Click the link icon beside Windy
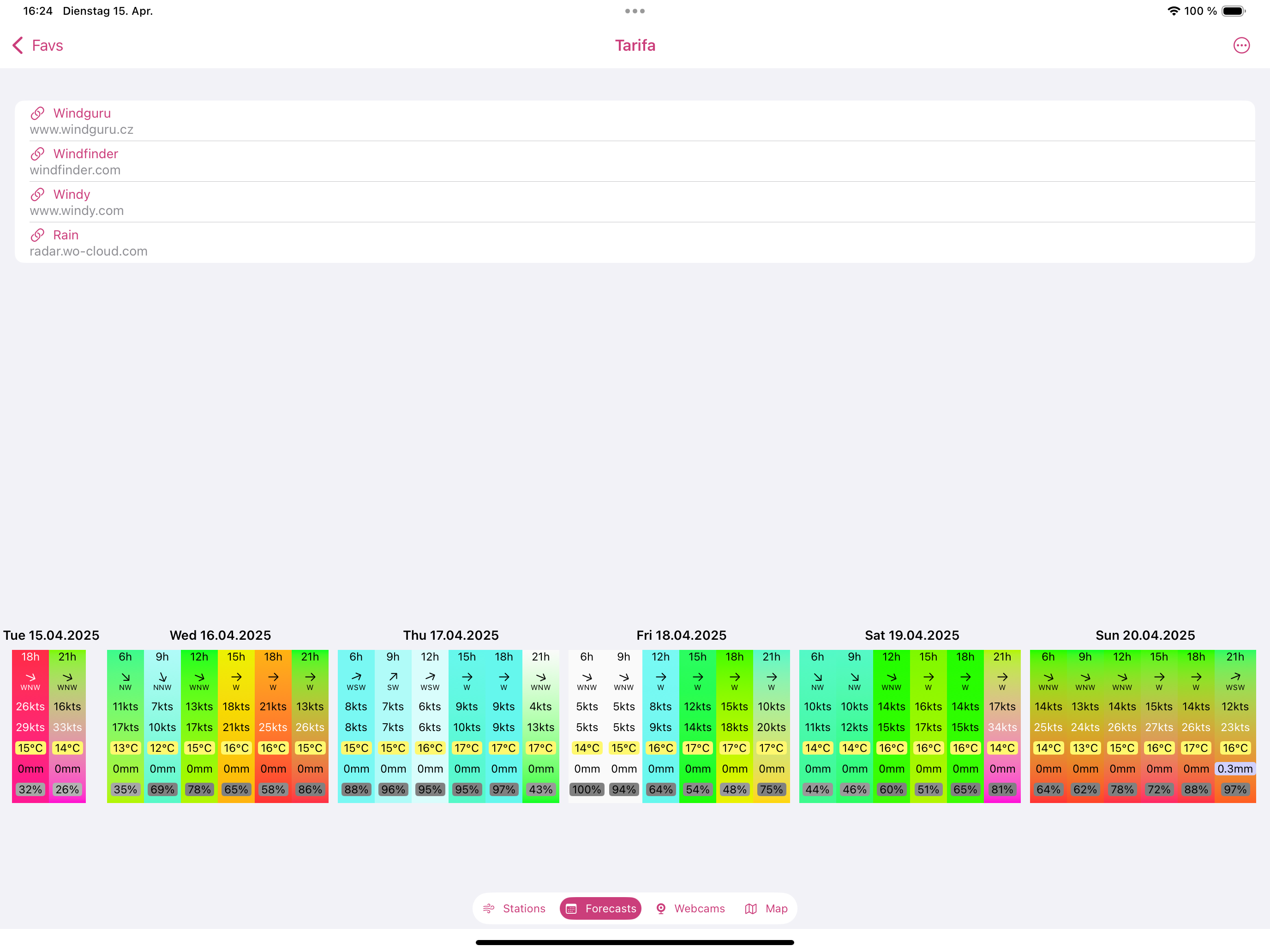Screen dimensions: 1270x952 38,195
